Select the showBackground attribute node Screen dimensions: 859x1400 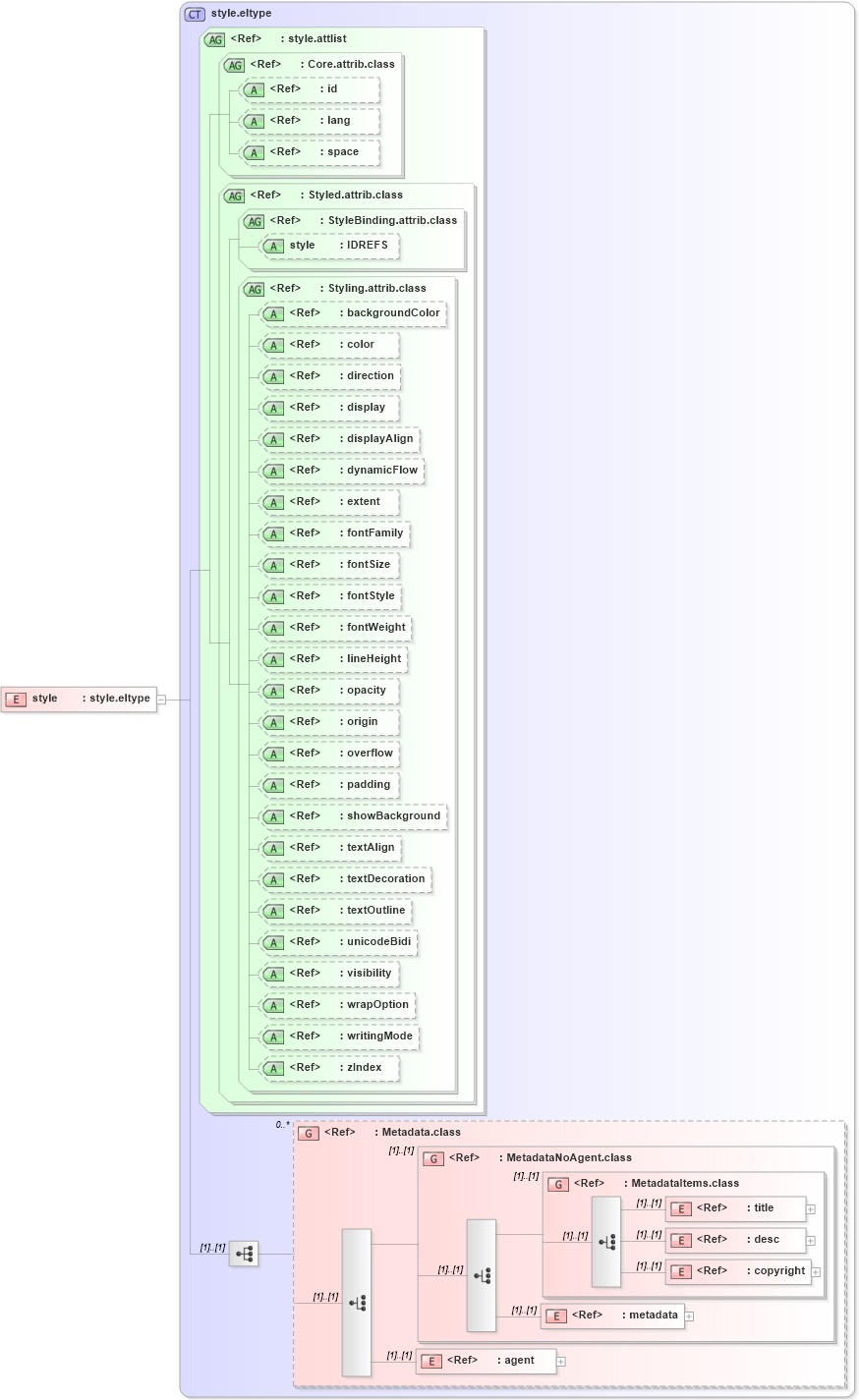pos(354,816)
